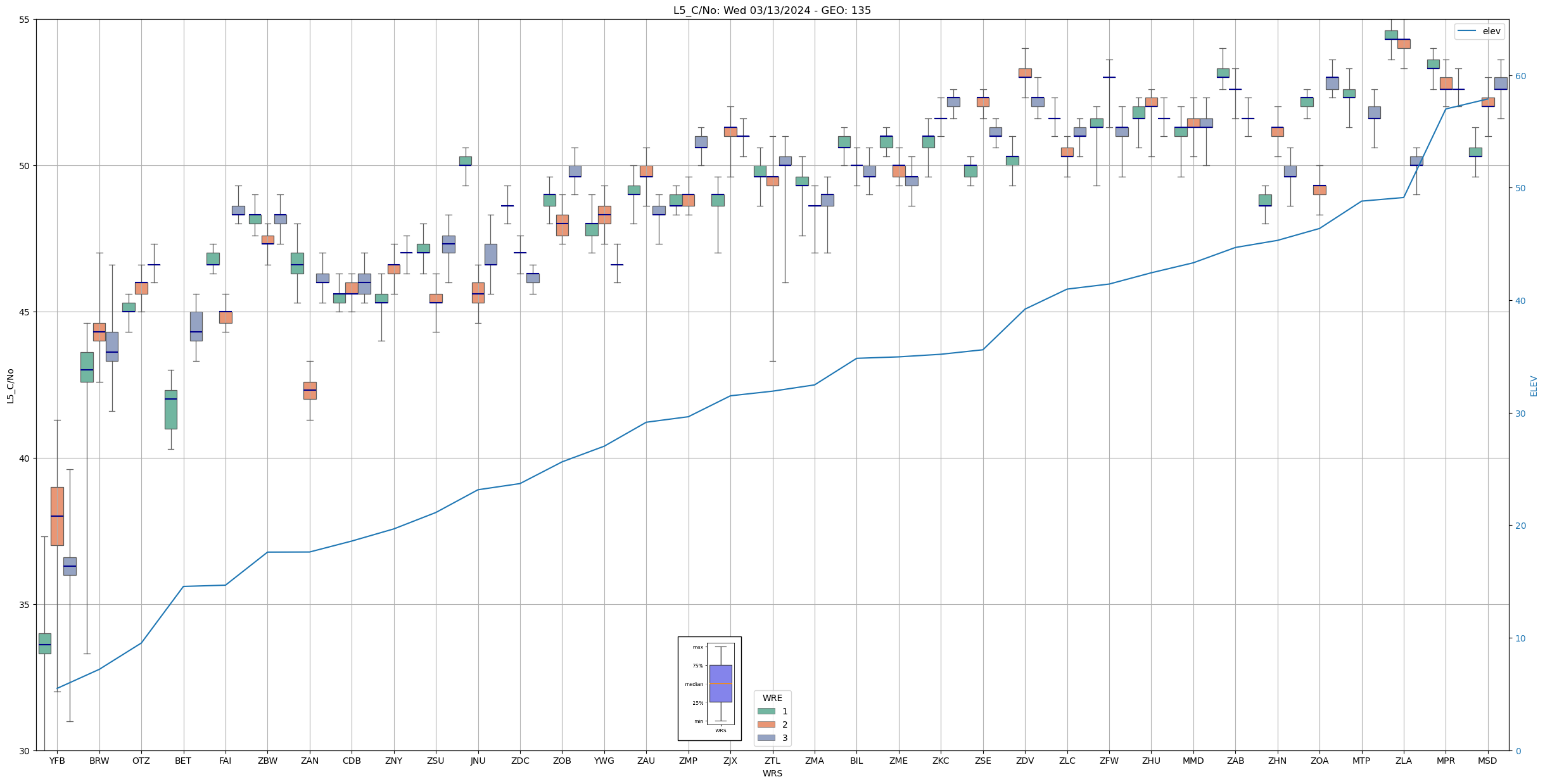Click the YWG station label
This screenshot has height=784, width=1545.
(604, 761)
